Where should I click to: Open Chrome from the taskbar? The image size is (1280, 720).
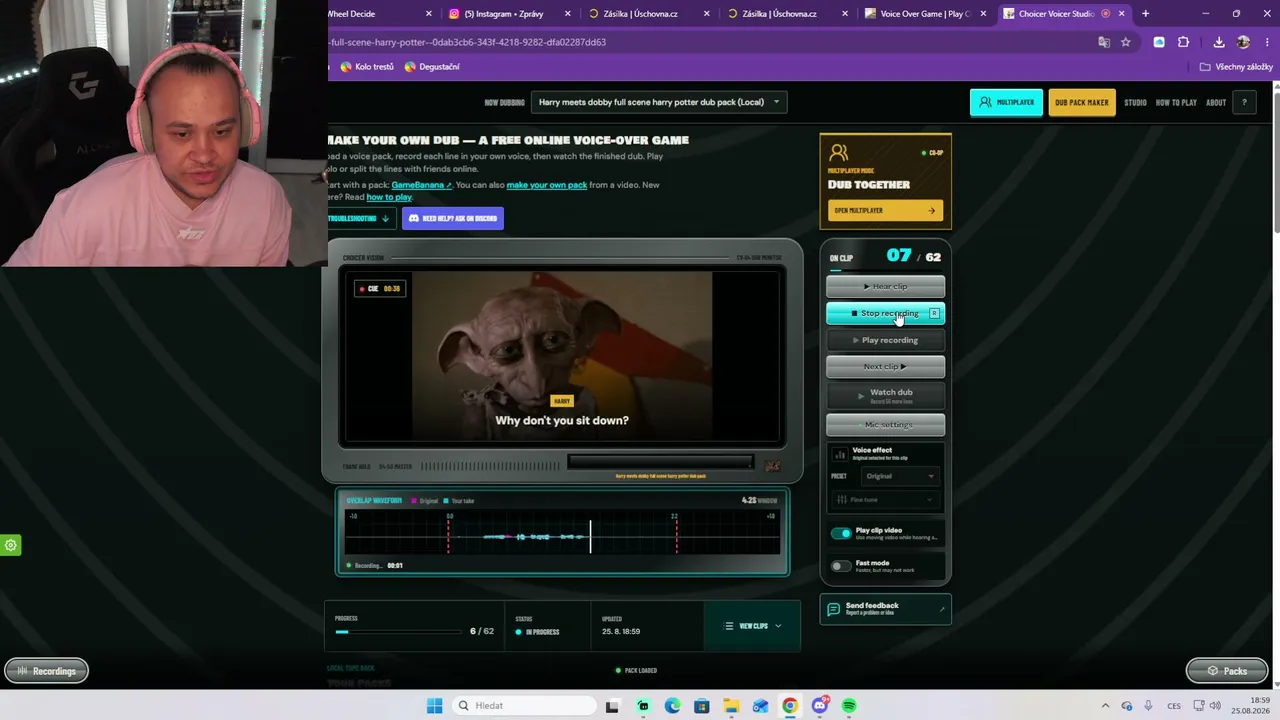point(790,706)
